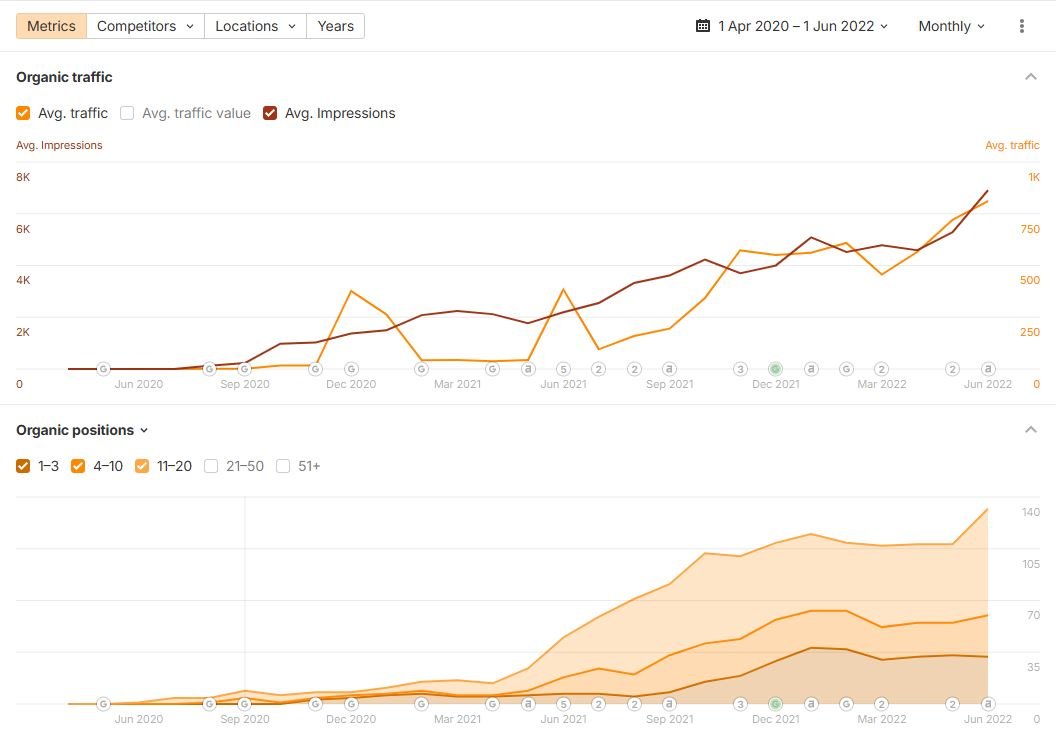Open the three-dot more options menu

point(1021,26)
